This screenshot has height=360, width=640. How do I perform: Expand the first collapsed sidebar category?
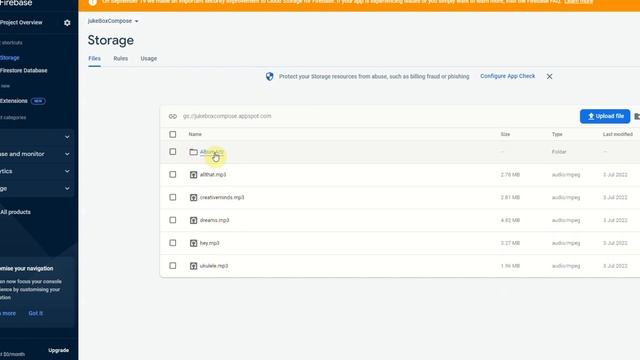coord(67,137)
